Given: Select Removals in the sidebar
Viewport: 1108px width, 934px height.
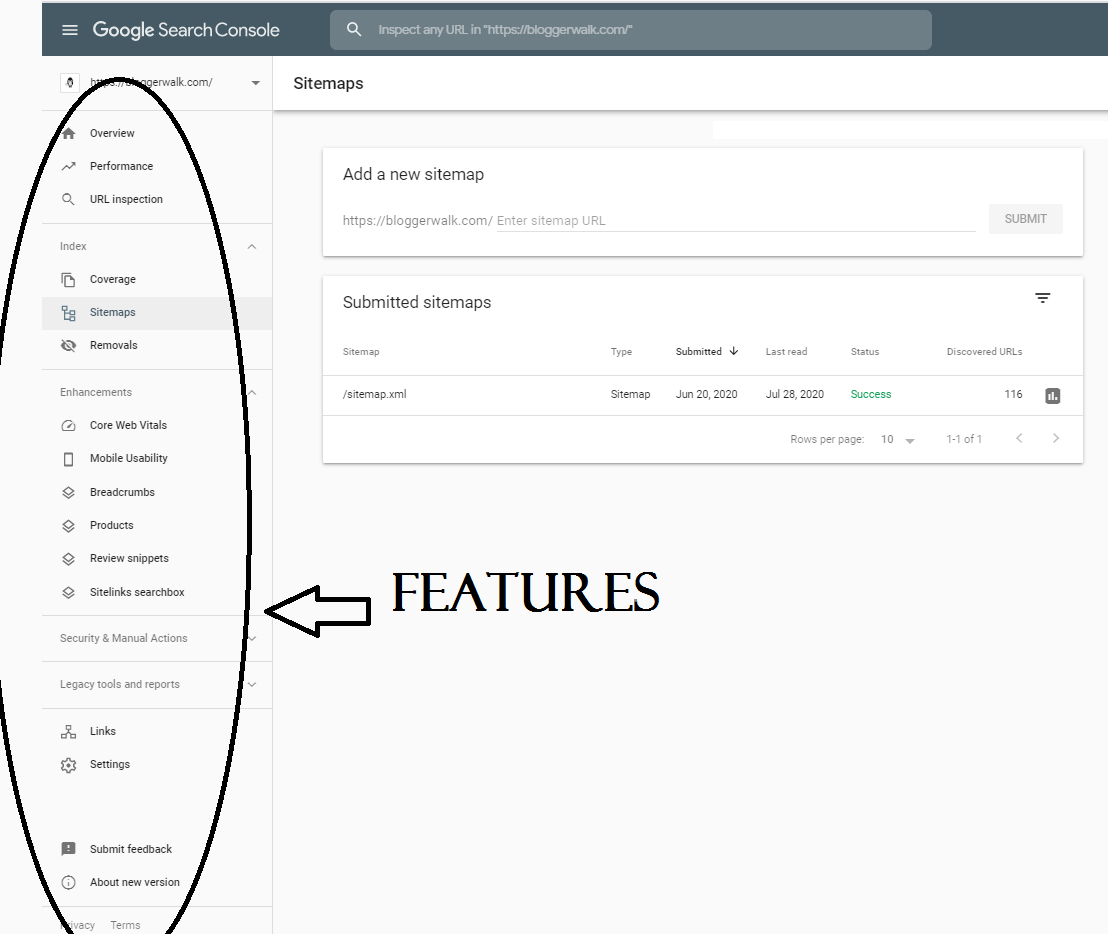Looking at the screenshot, I should click(x=114, y=345).
